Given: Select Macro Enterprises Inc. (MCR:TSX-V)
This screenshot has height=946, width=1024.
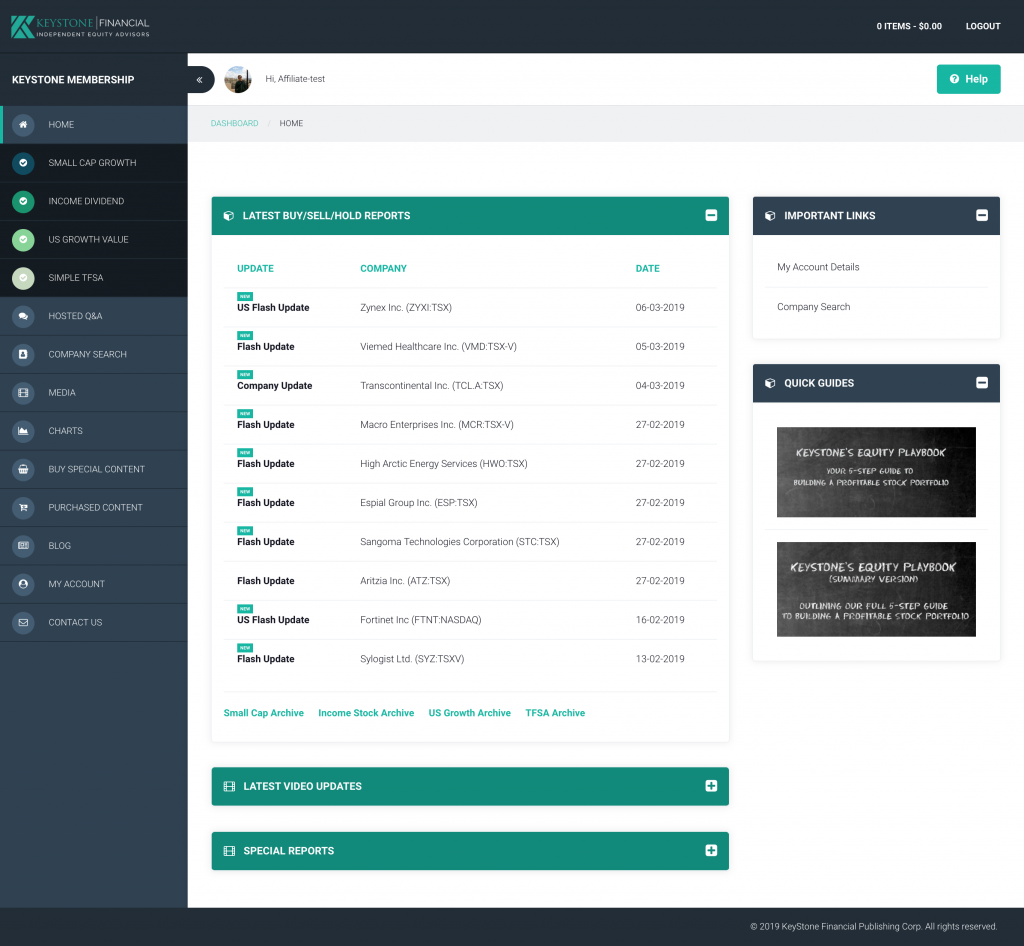Looking at the screenshot, I should [437, 425].
